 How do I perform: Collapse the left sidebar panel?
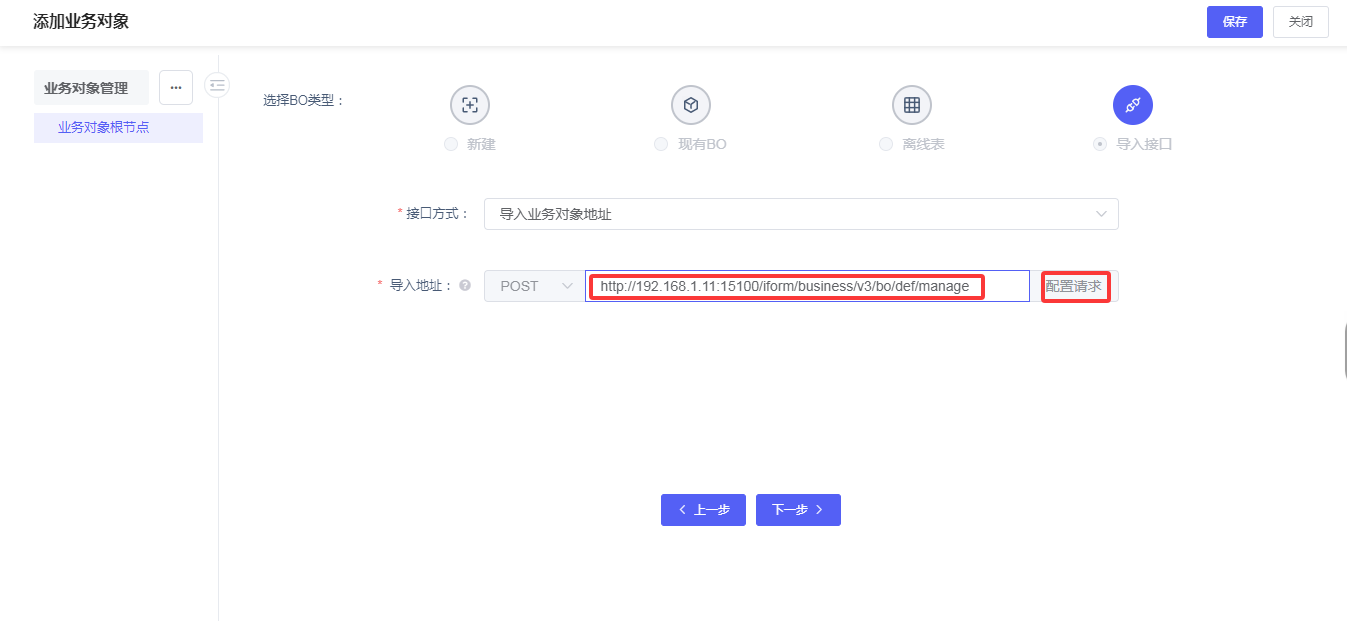[x=217, y=86]
